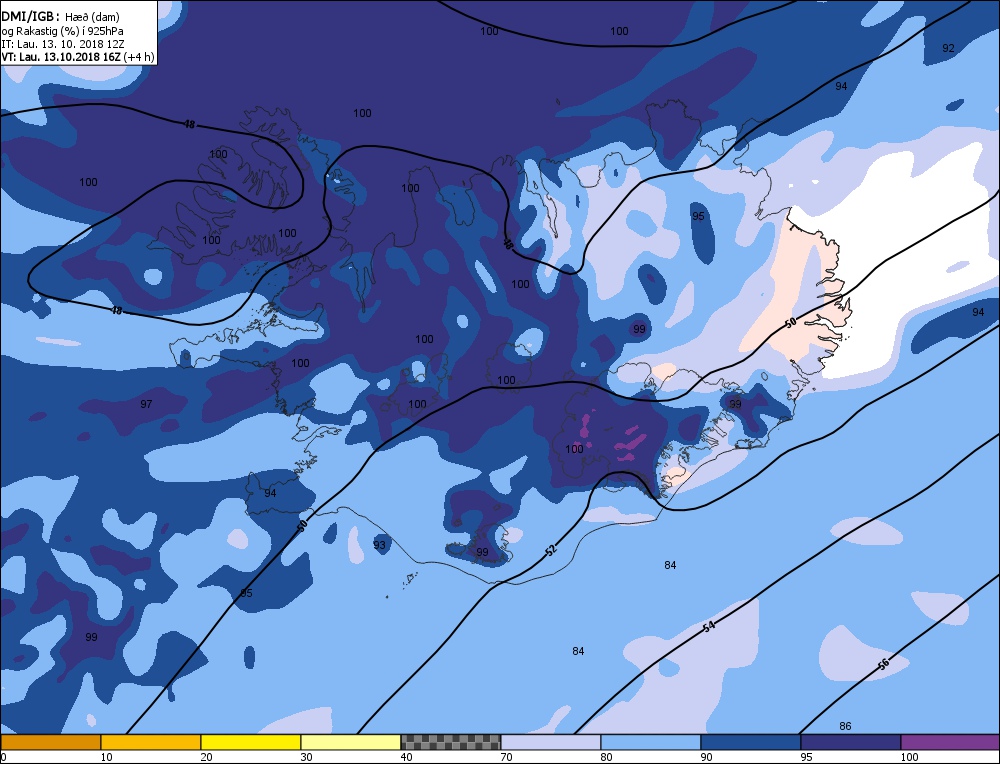Click the dark orange 0–10 legend swatch
This screenshot has height=764, width=1000.
click(50, 742)
